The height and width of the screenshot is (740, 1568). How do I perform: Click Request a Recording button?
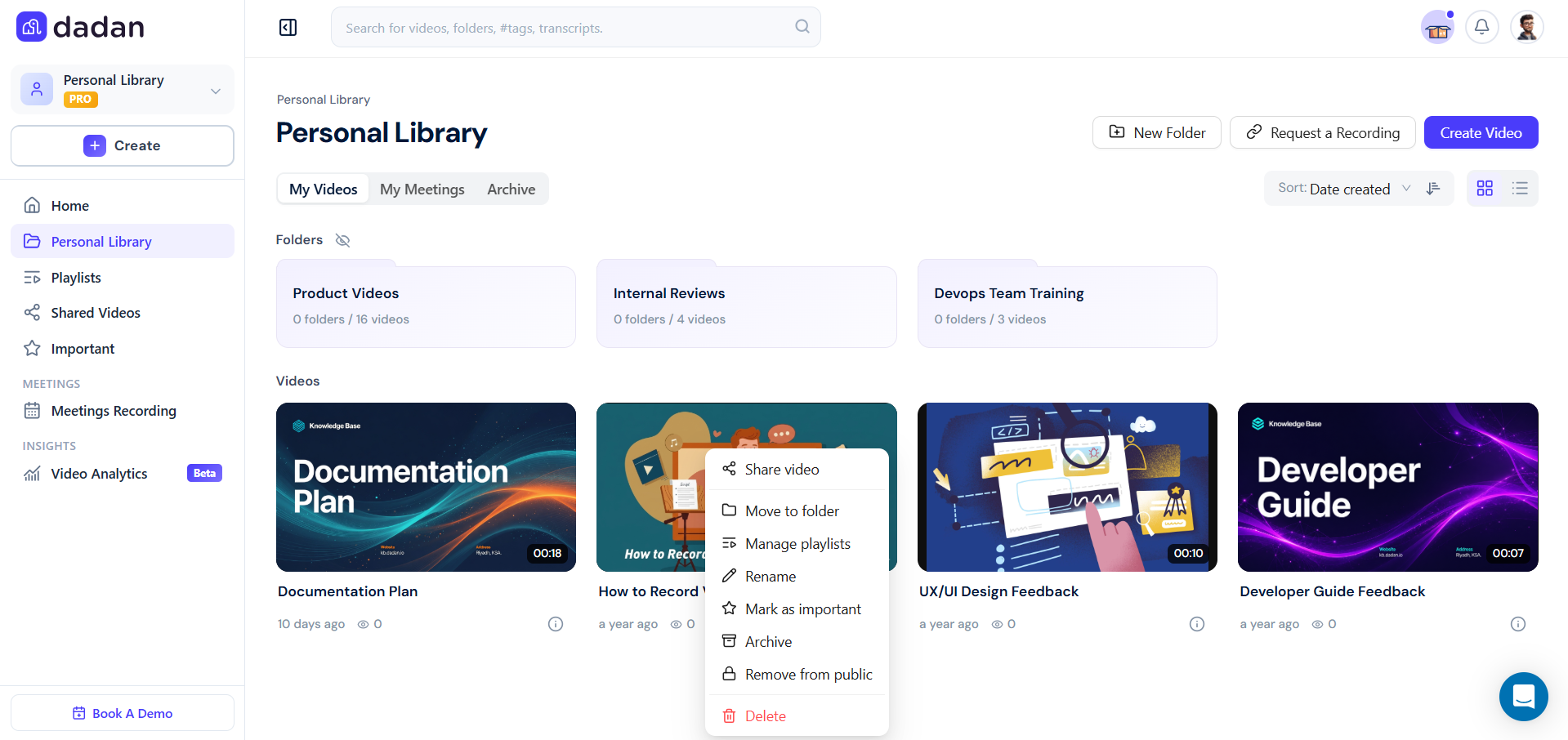pos(1322,132)
